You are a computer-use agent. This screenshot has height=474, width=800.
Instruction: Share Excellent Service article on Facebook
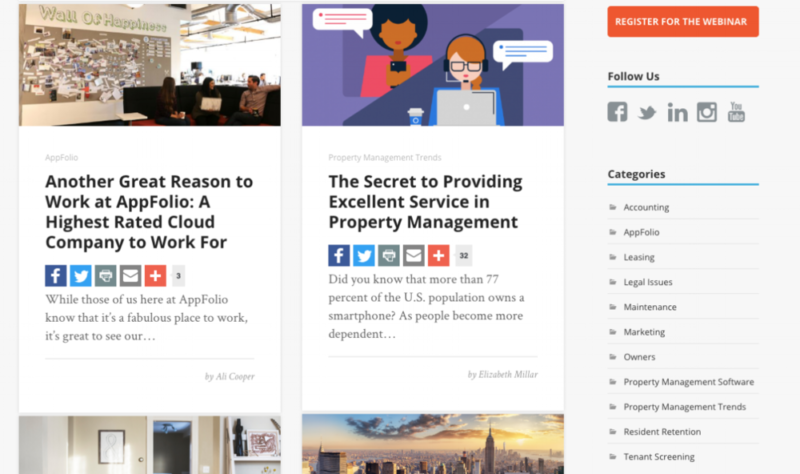coord(339,256)
